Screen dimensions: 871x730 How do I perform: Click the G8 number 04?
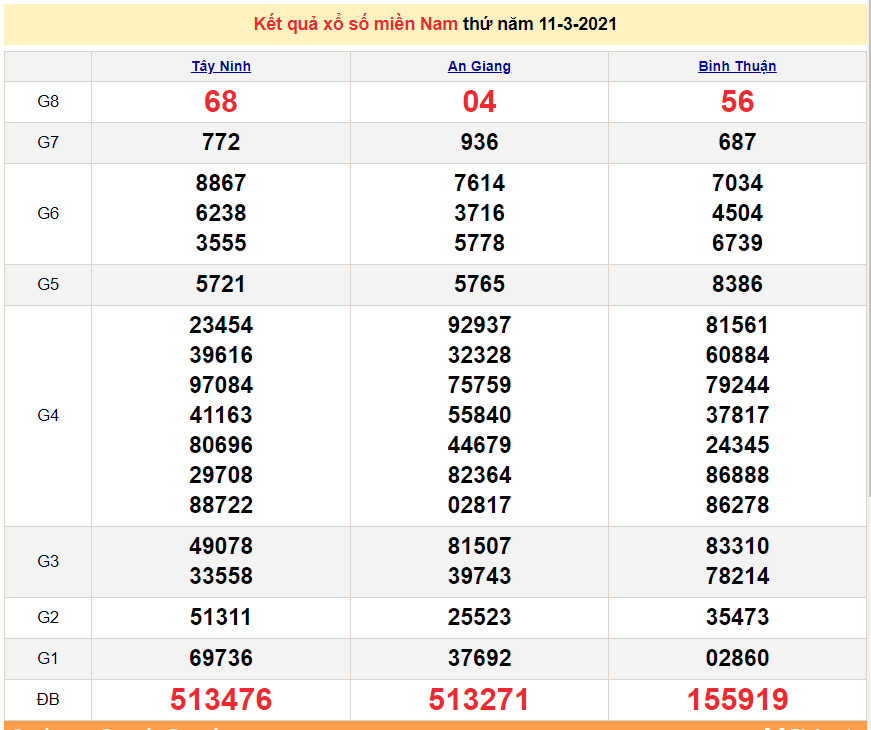(479, 102)
